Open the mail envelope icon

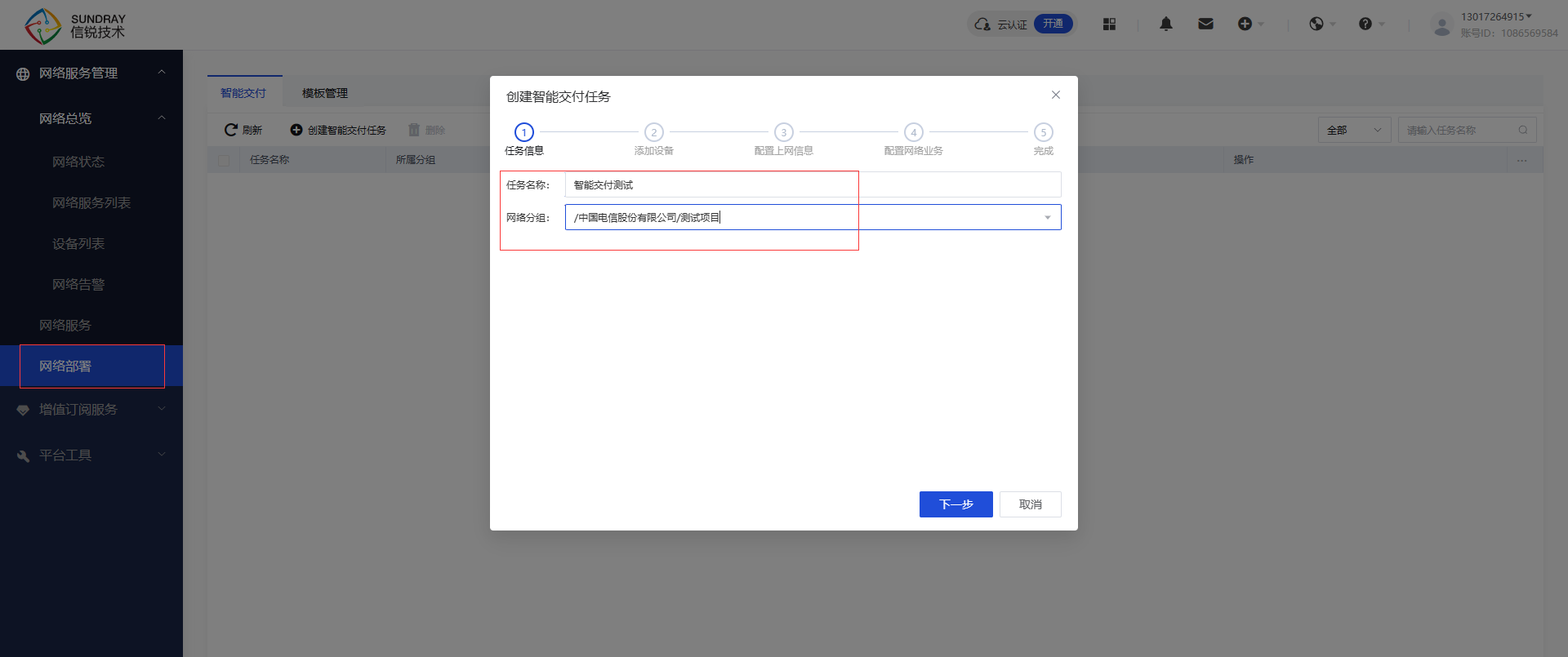pyautogui.click(x=1205, y=24)
